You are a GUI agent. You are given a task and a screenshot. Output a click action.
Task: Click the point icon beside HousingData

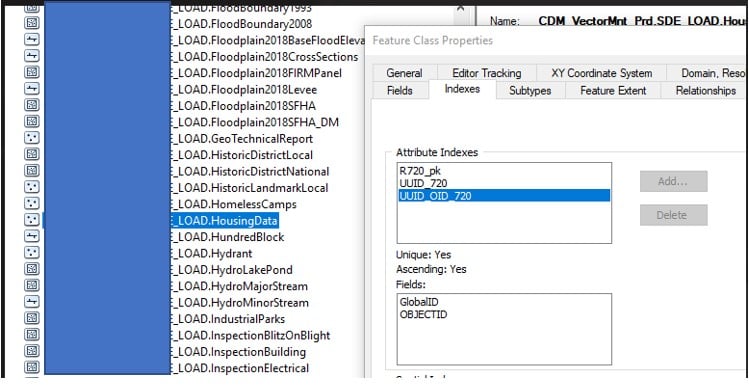32,220
